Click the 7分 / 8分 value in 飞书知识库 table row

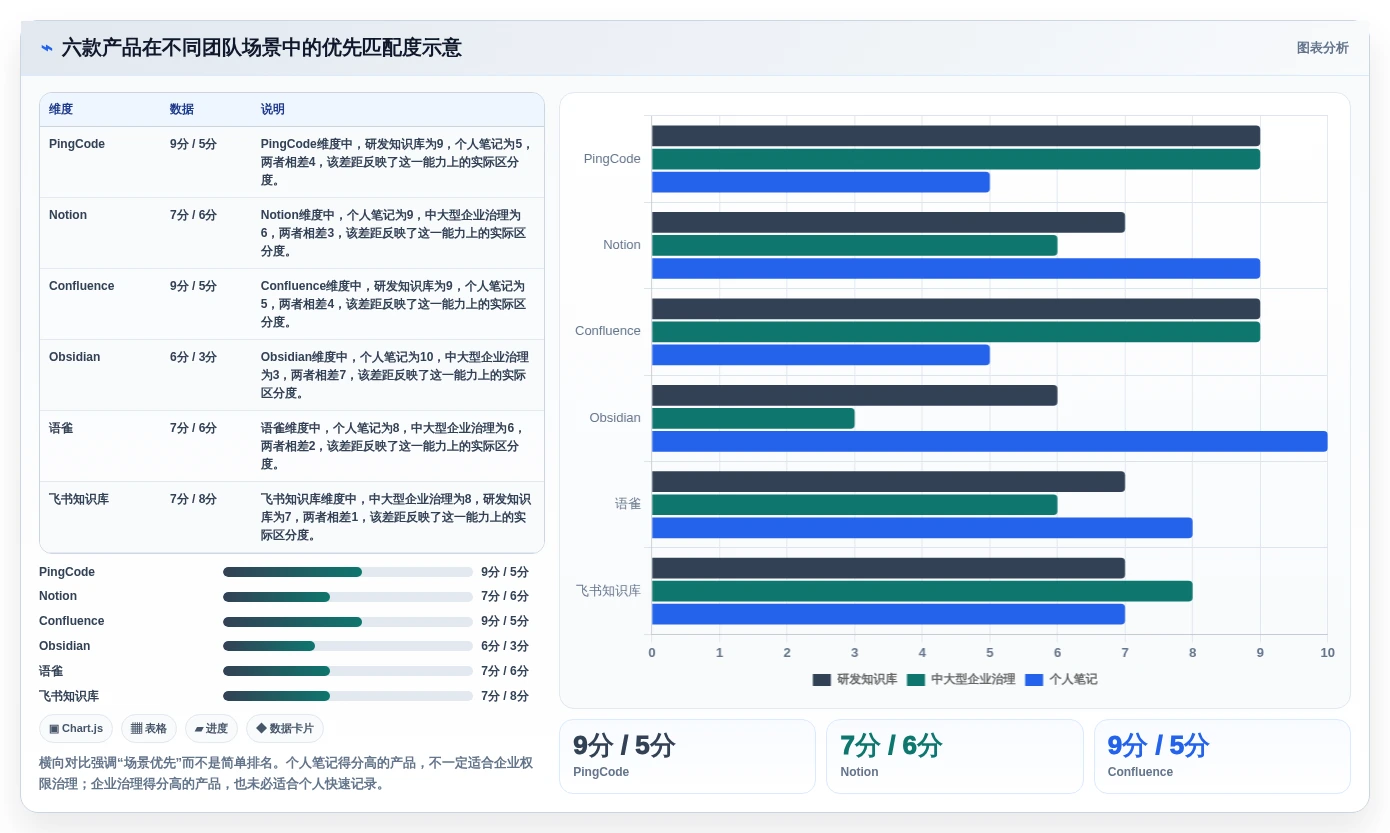(x=193, y=499)
